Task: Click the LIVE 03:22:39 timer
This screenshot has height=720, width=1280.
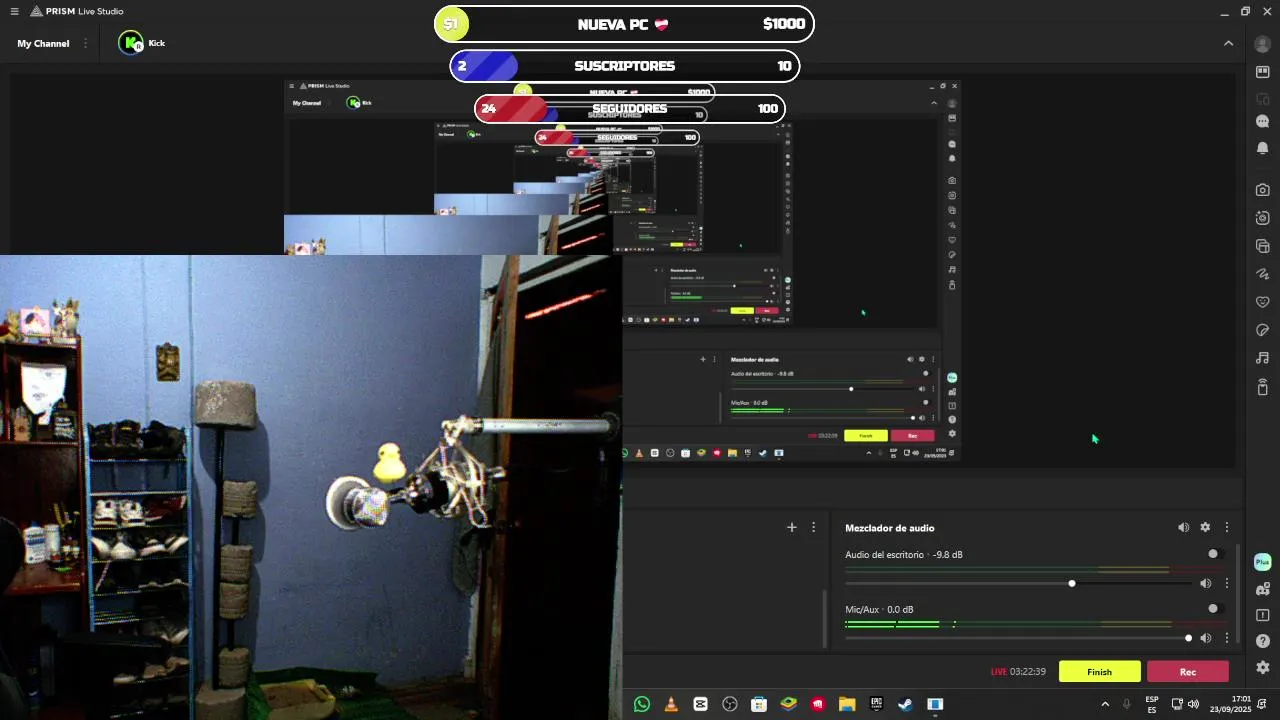Action: pyautogui.click(x=1018, y=672)
